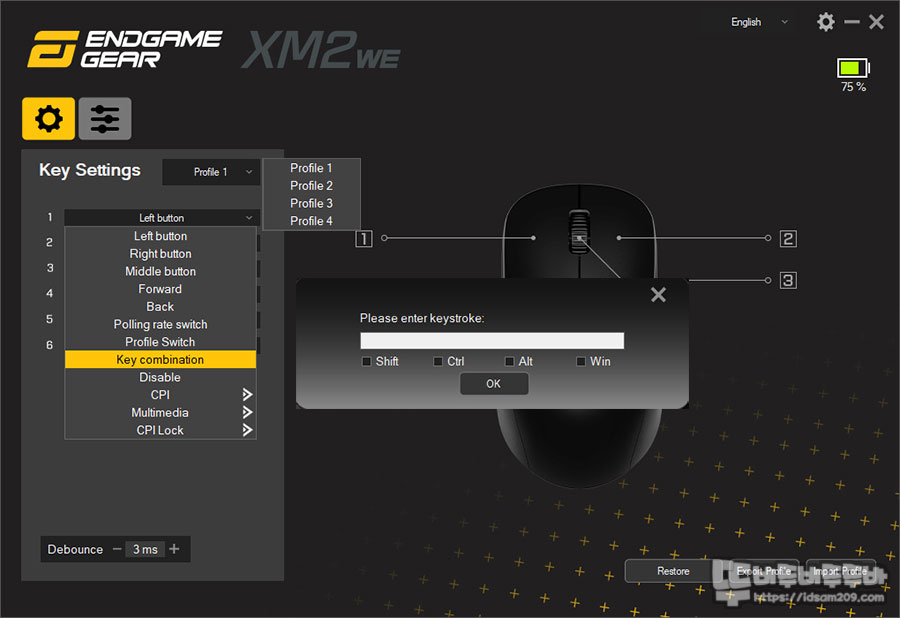Open the Key Settings gear tab

[x=48, y=119]
